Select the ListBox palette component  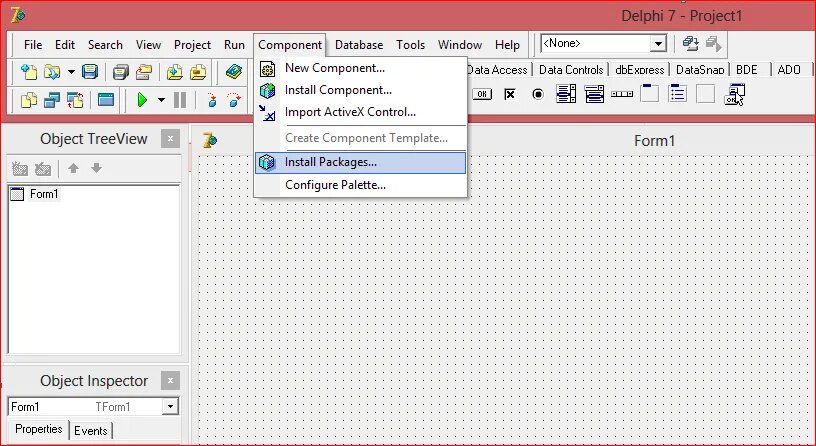click(x=566, y=94)
